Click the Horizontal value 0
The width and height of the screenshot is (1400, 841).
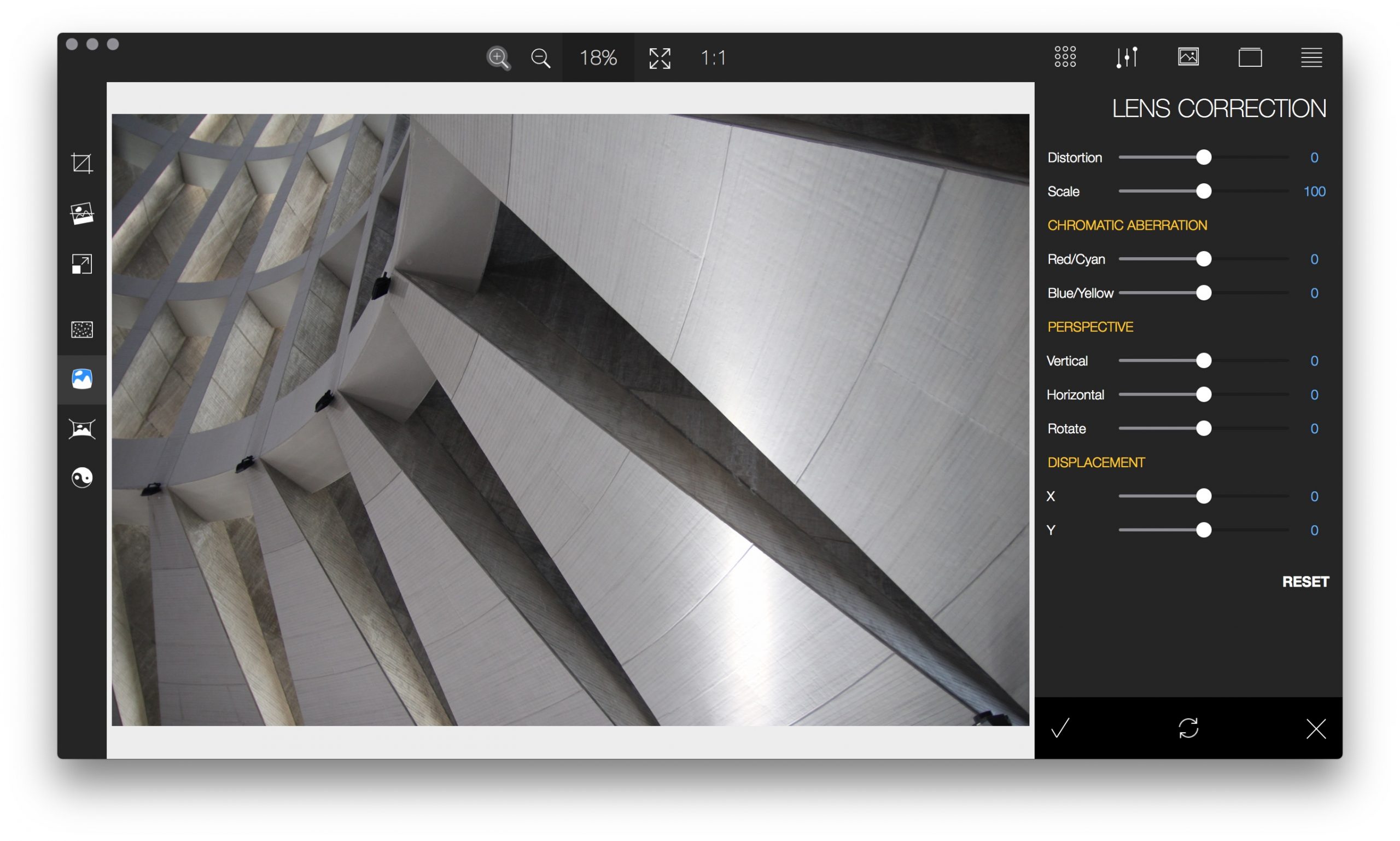[x=1314, y=395]
